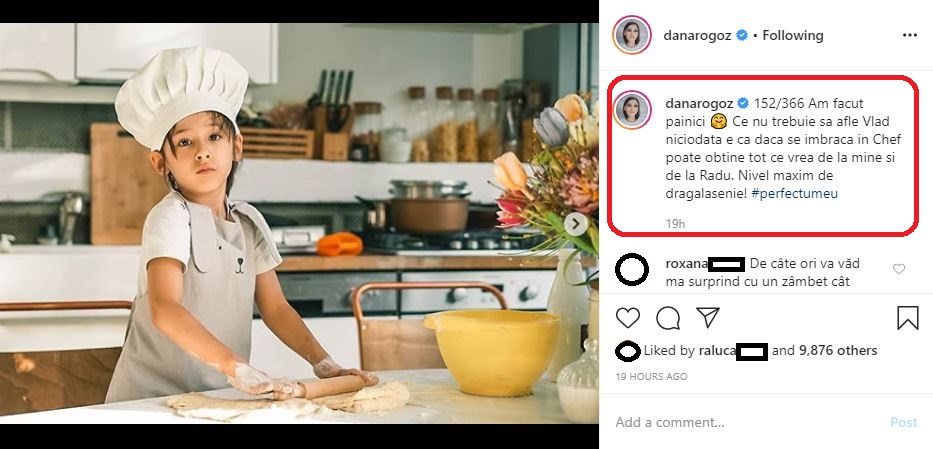This screenshot has height=449, width=933.
Task: Open danarogoz profile picture in header
Action: pos(633,35)
